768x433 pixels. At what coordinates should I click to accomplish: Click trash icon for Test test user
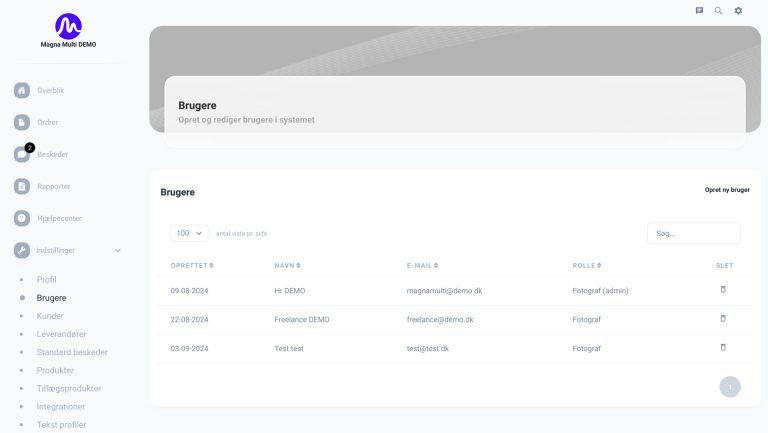724,347
